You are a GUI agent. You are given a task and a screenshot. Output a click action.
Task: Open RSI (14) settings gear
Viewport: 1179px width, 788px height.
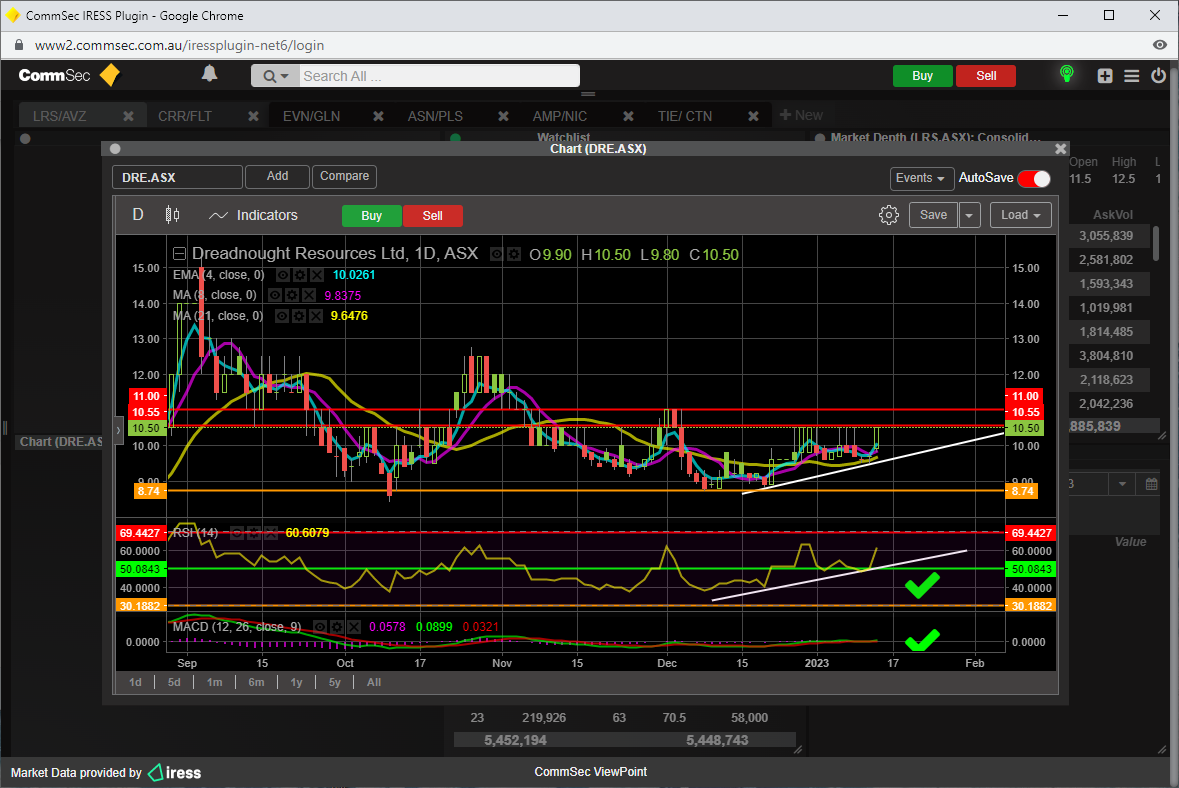click(x=253, y=533)
